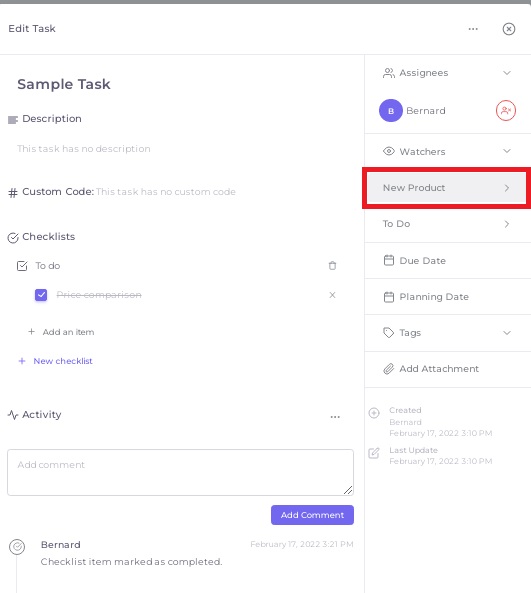This screenshot has width=531, height=593.
Task: Open the New Product menu item
Action: [x=446, y=188]
